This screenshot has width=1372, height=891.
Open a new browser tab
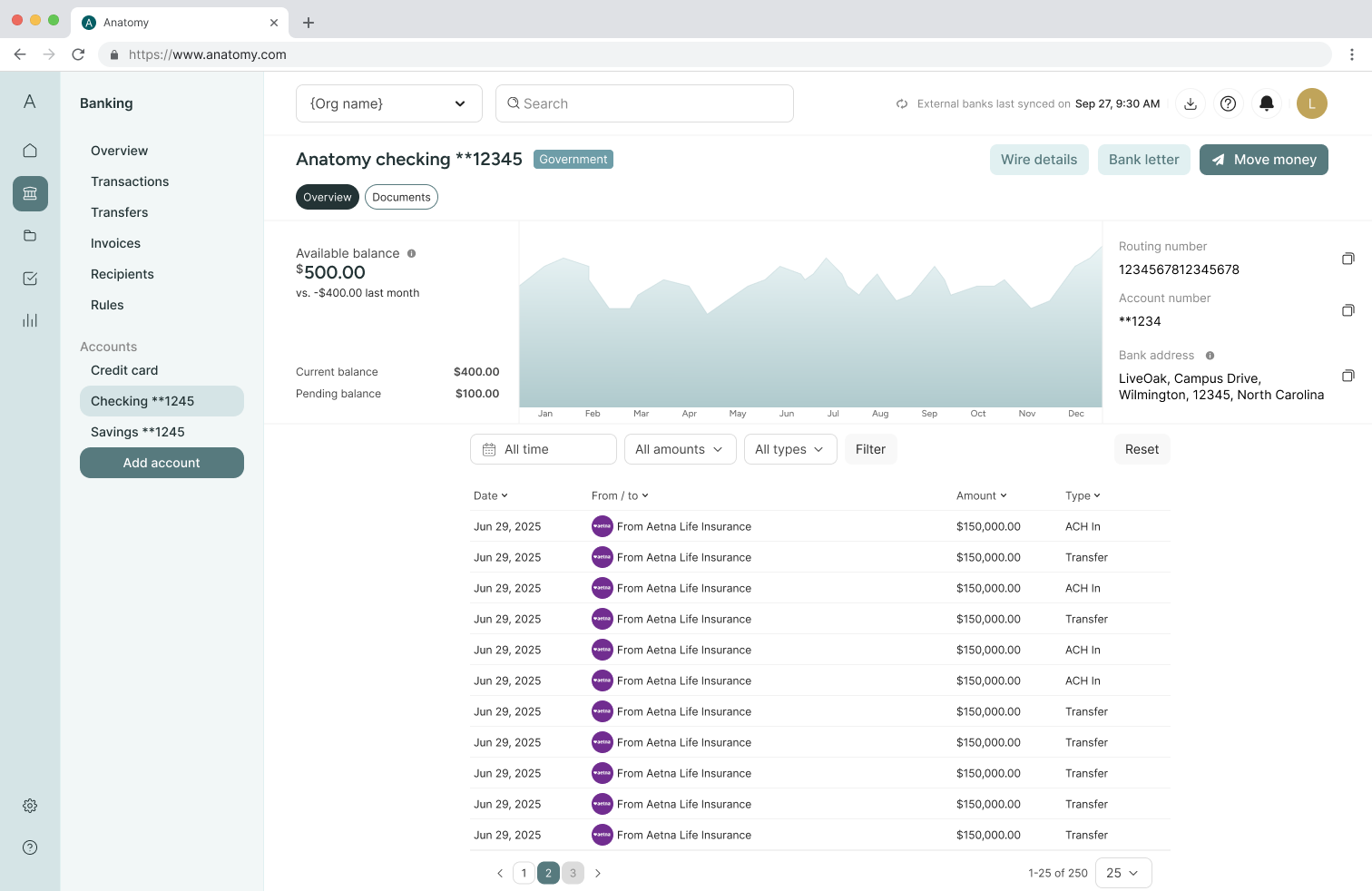(309, 23)
